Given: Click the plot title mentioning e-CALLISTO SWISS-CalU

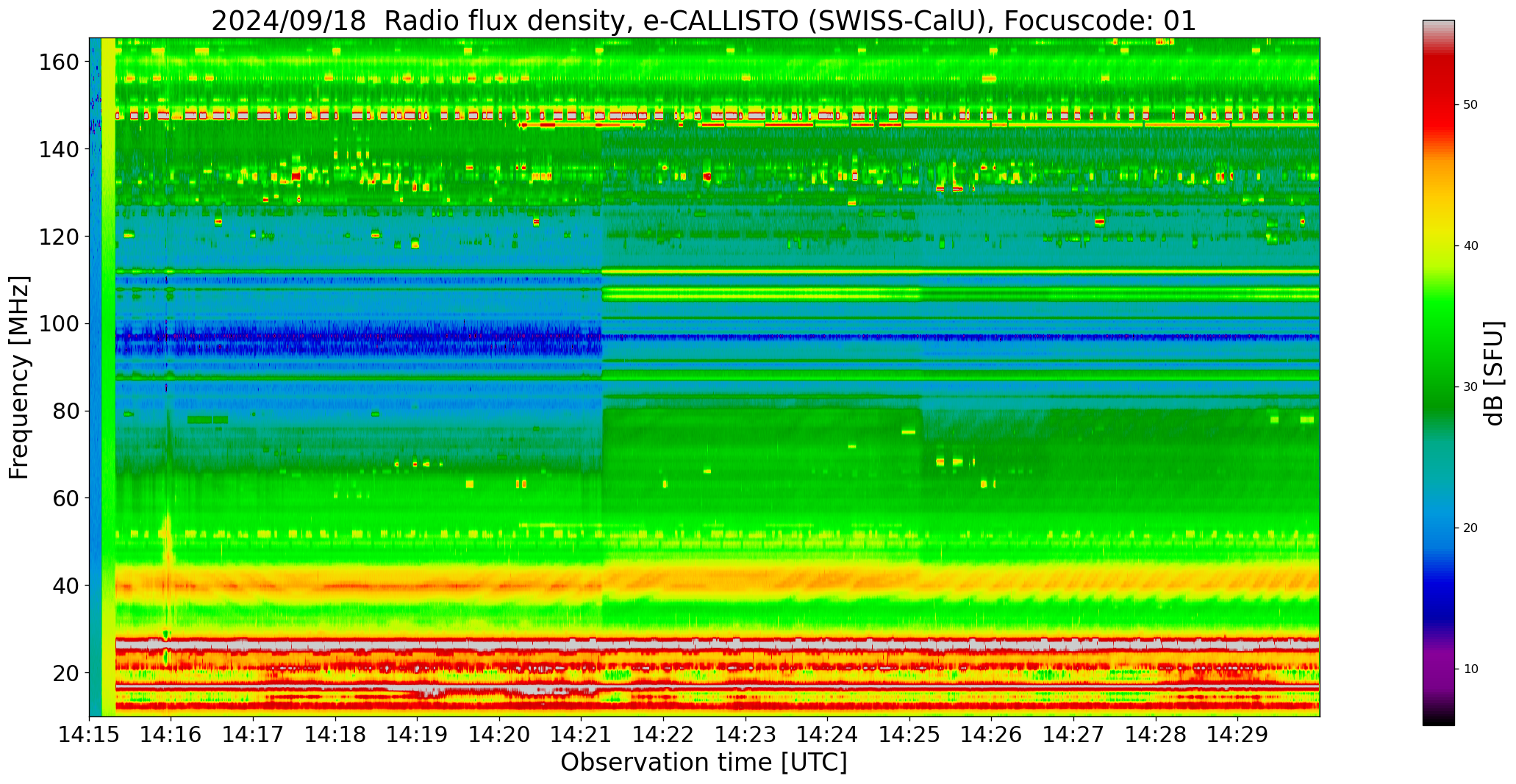Looking at the screenshot, I should [x=704, y=21].
